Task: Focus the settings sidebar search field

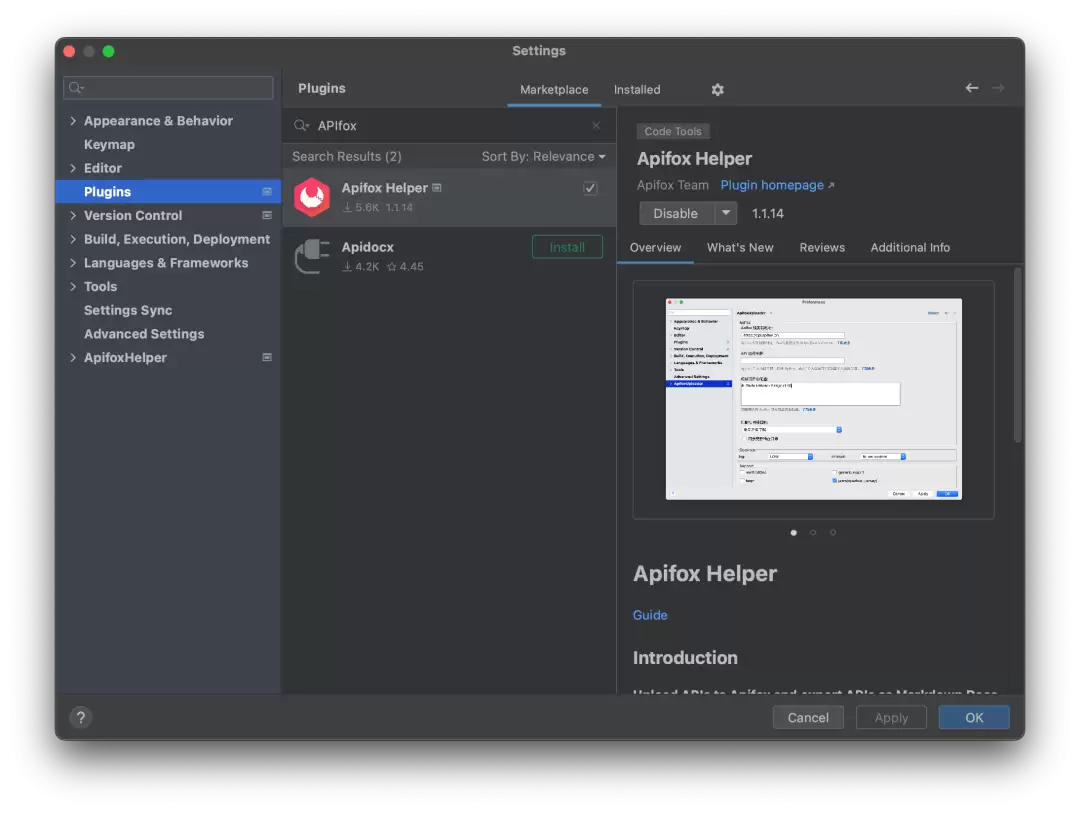Action: tap(168, 88)
